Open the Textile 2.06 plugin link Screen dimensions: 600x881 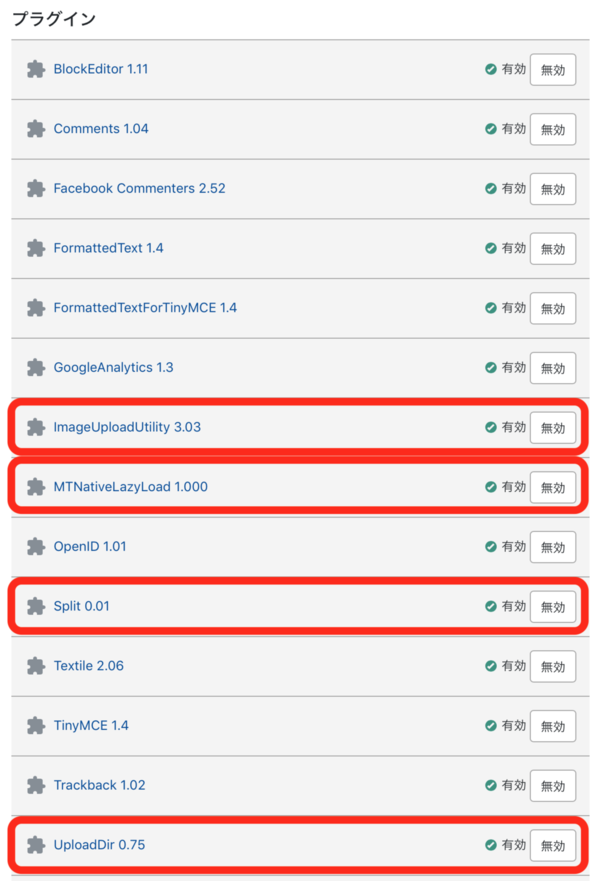point(89,666)
